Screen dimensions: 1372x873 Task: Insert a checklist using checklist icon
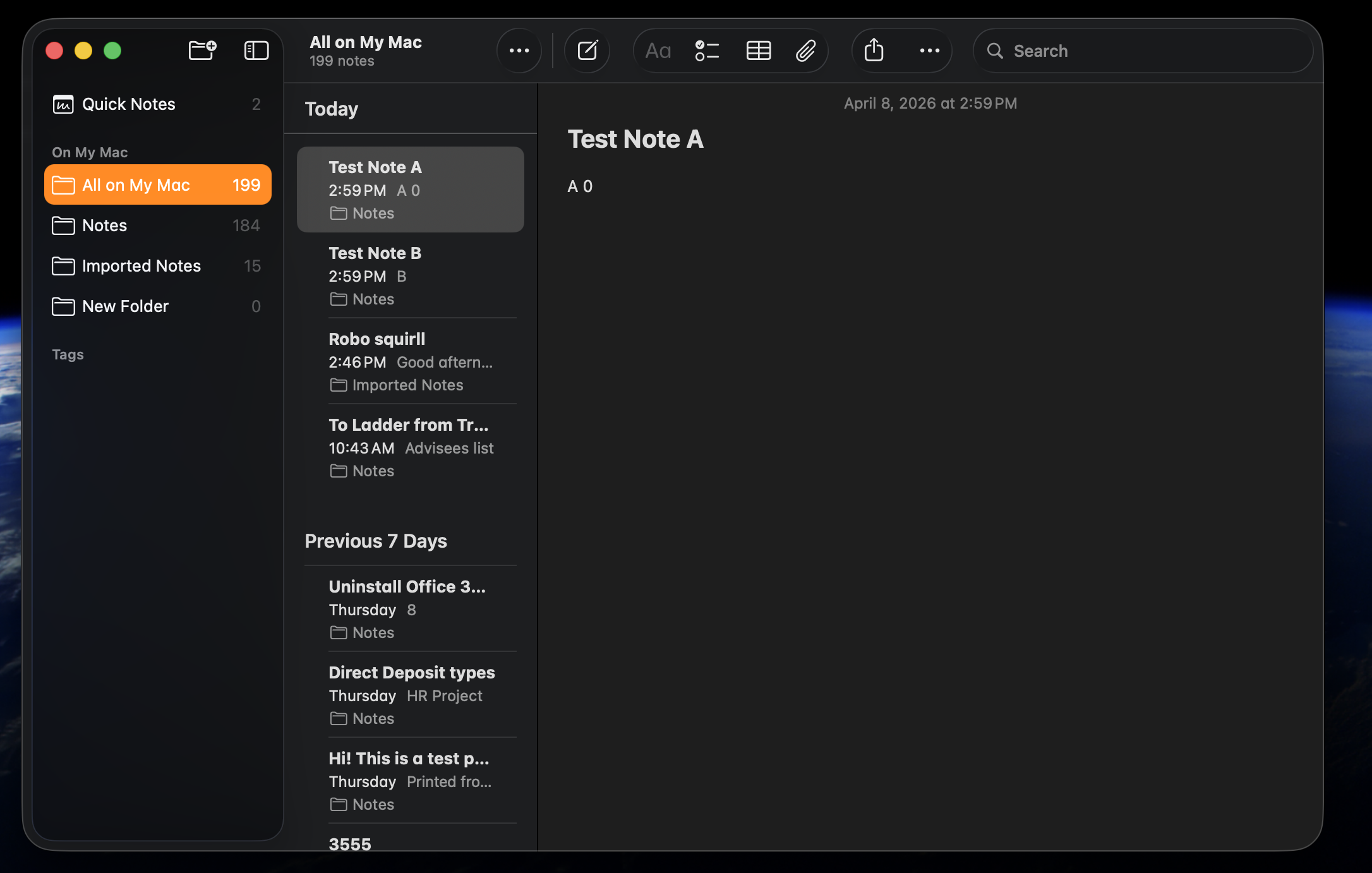click(707, 51)
